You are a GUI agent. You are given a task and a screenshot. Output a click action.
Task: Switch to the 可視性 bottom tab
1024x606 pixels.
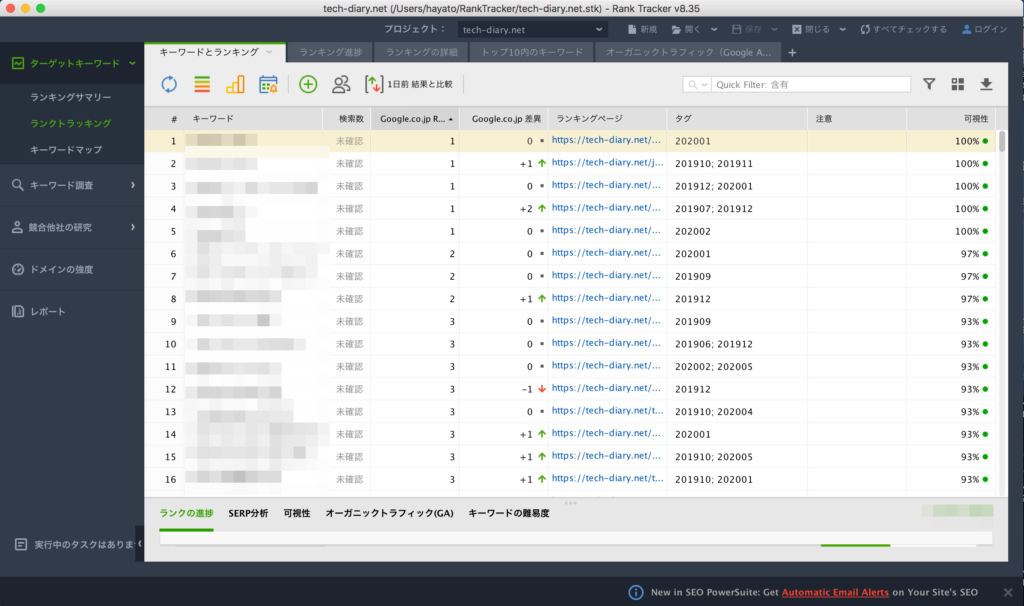(x=297, y=513)
